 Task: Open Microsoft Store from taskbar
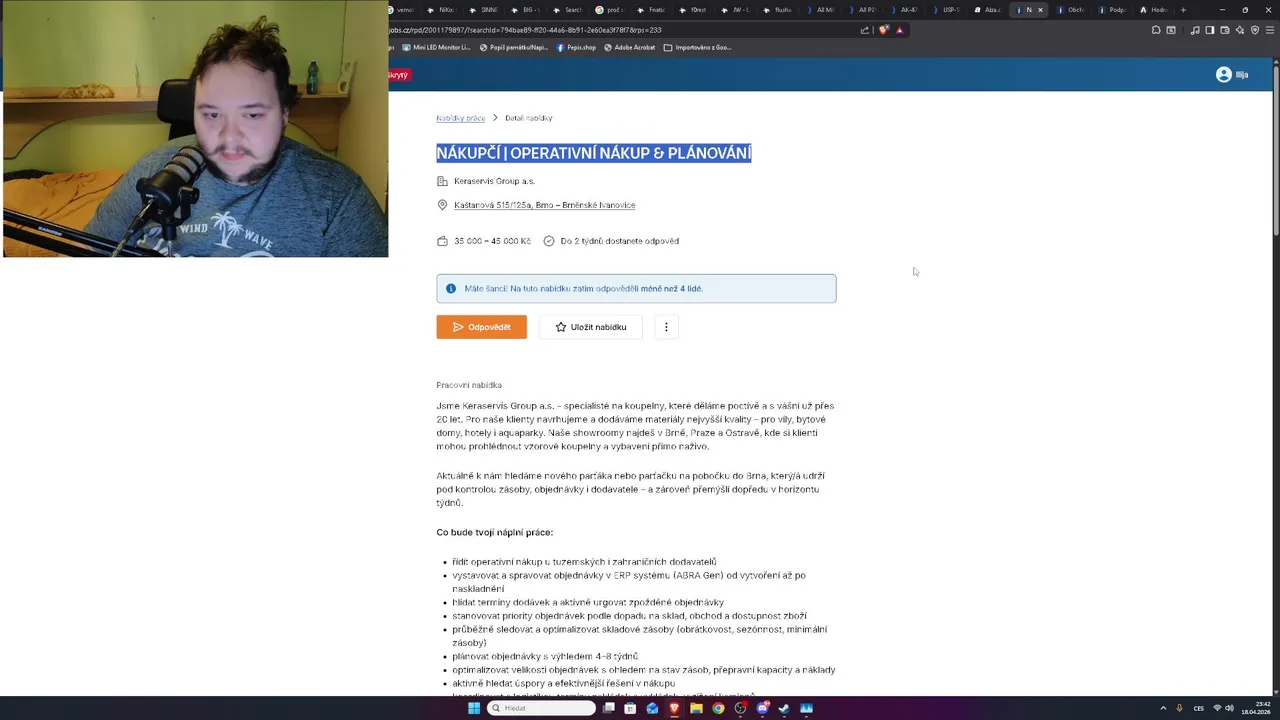(630, 708)
